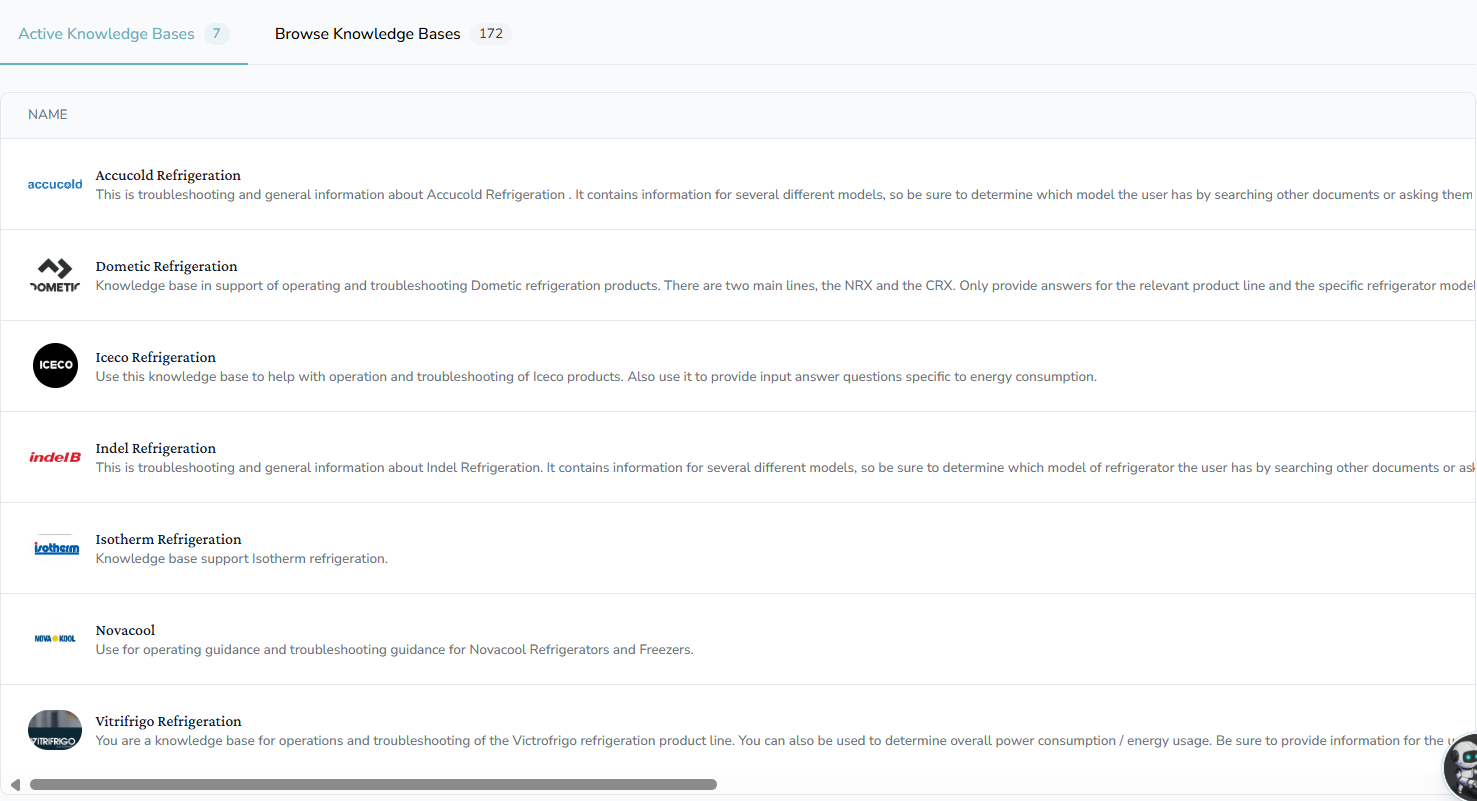
Task: Click Iceco description about energy consumption
Action: (x=596, y=376)
